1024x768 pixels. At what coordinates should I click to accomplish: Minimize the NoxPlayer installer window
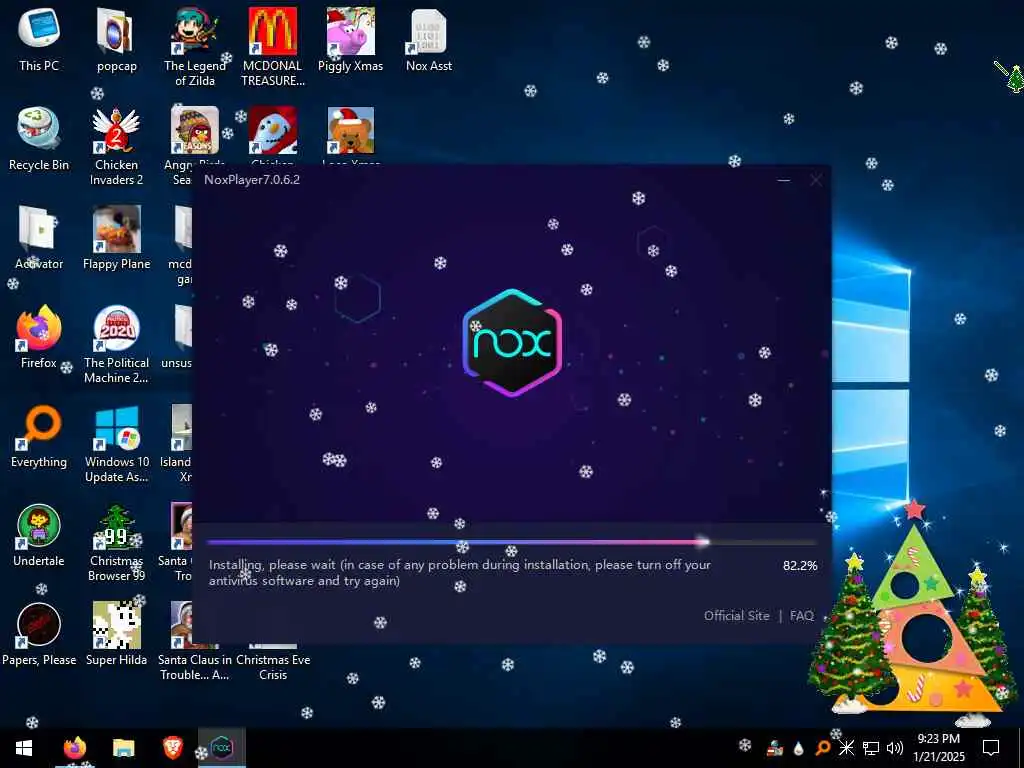(x=784, y=180)
